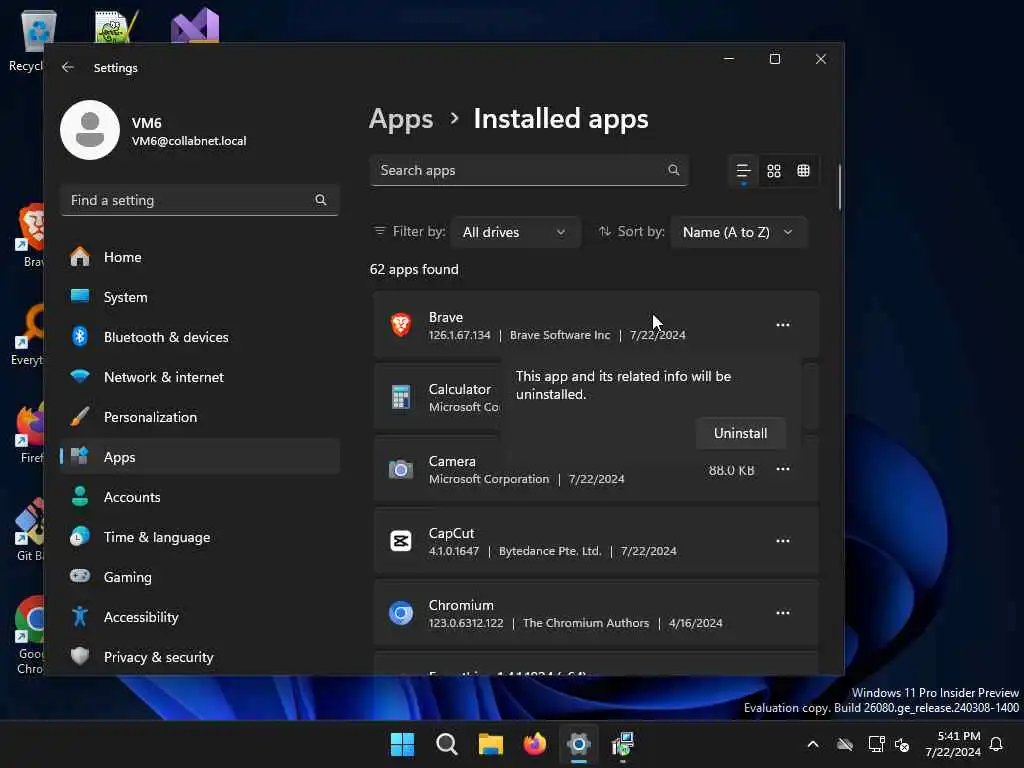Click the Chromium app icon in list
This screenshot has width=1024, height=768.
click(x=401, y=613)
